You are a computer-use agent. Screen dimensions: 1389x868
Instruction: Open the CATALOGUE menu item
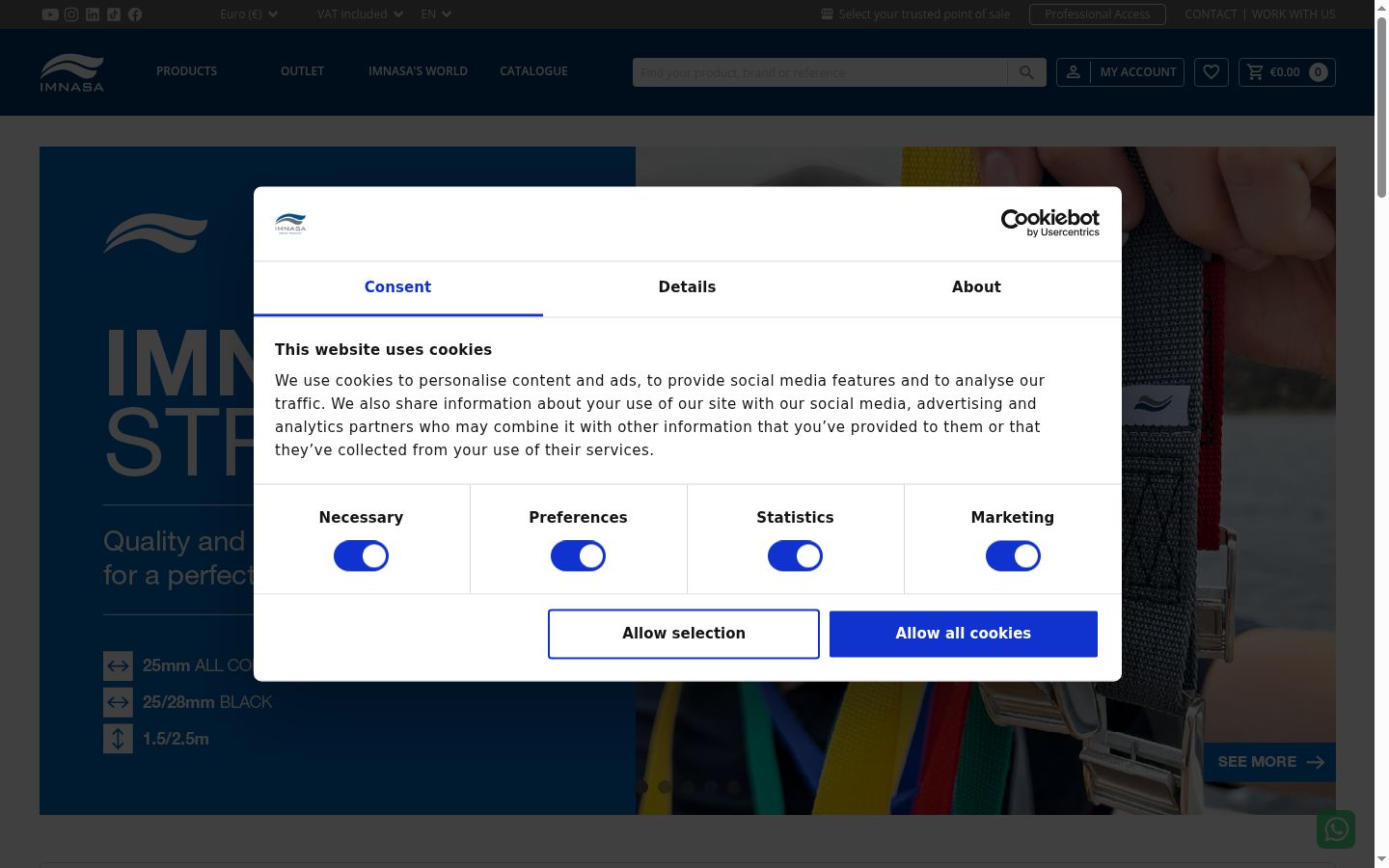533,71
